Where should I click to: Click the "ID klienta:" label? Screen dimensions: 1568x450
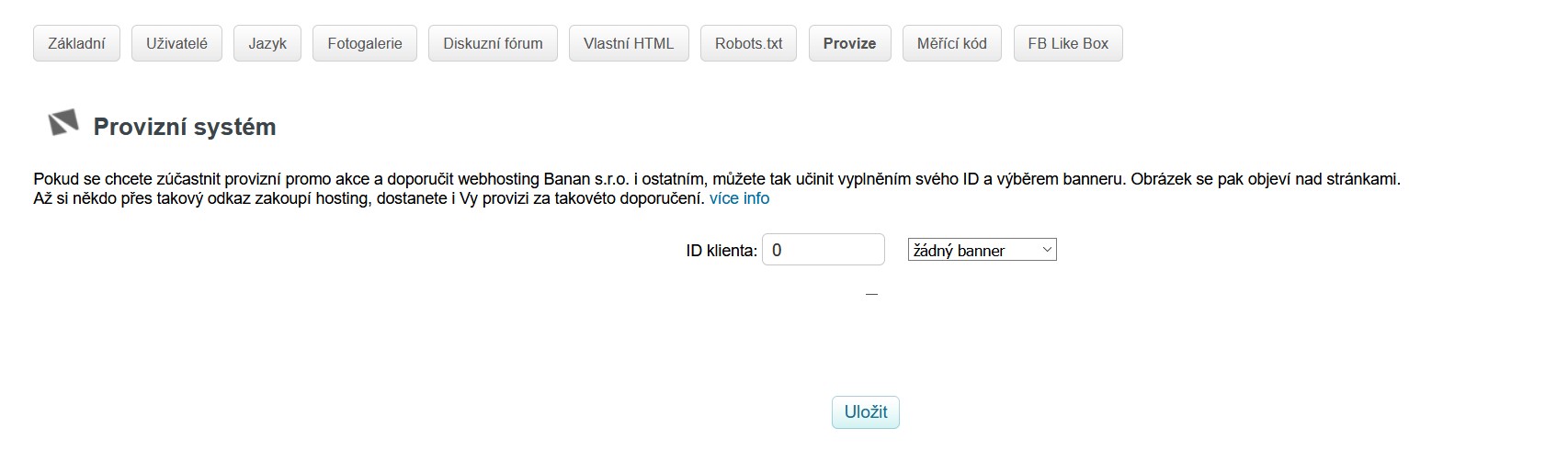point(722,251)
